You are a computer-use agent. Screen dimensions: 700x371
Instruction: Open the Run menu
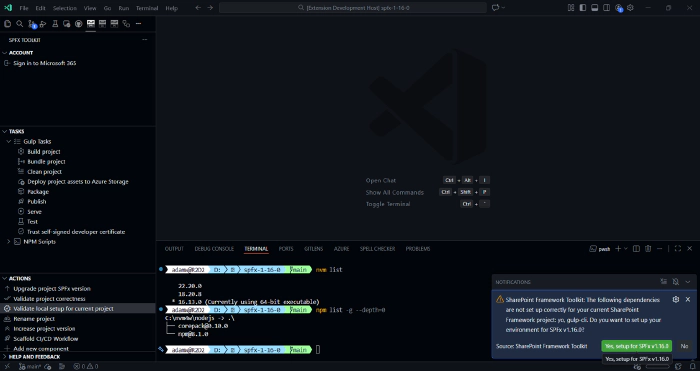click(x=124, y=8)
